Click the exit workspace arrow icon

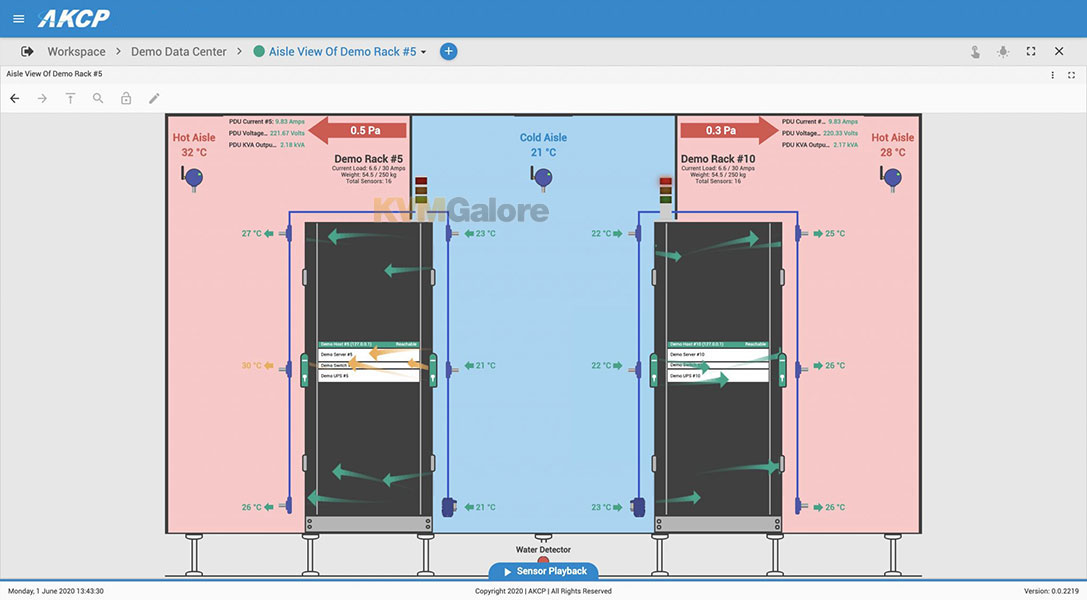coord(27,51)
